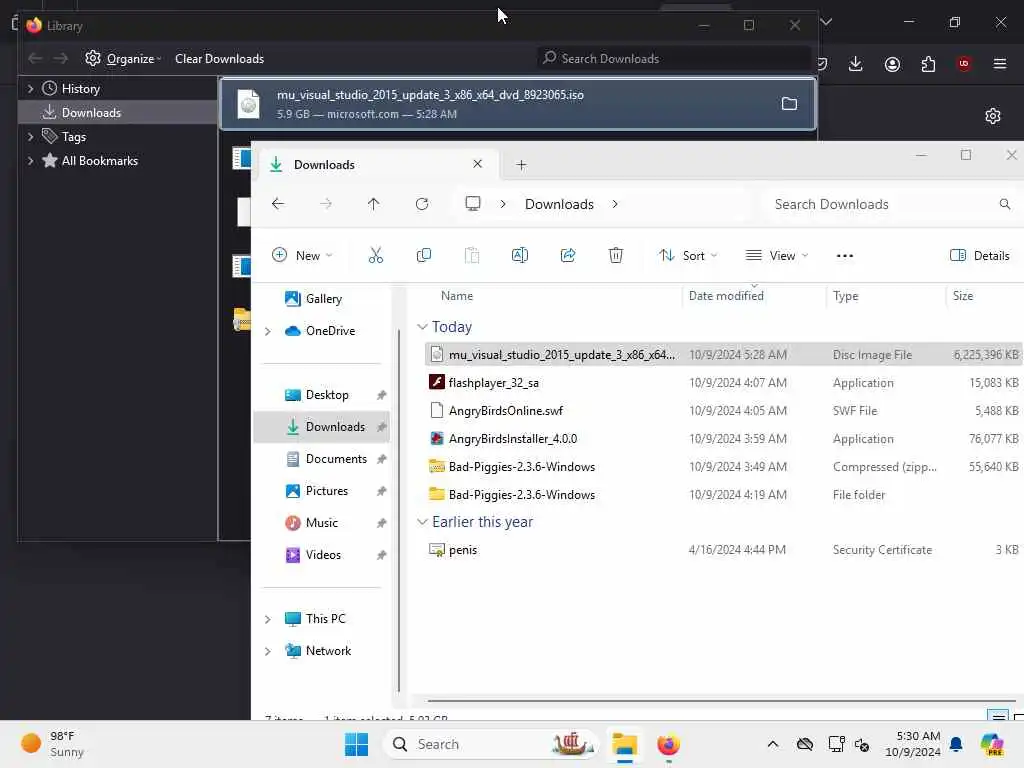Click the Downloads breadcrumb in address bar
Image resolution: width=1024 pixels, height=768 pixels.
click(x=559, y=204)
